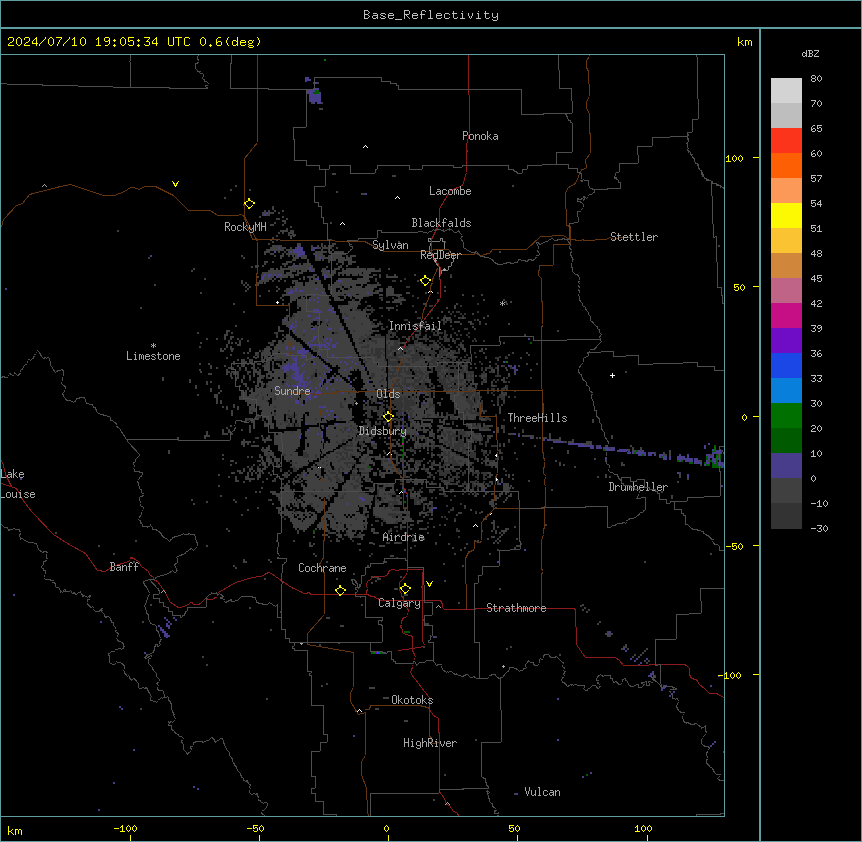Select the Banff label
The width and height of the screenshot is (862, 842).
(124, 567)
